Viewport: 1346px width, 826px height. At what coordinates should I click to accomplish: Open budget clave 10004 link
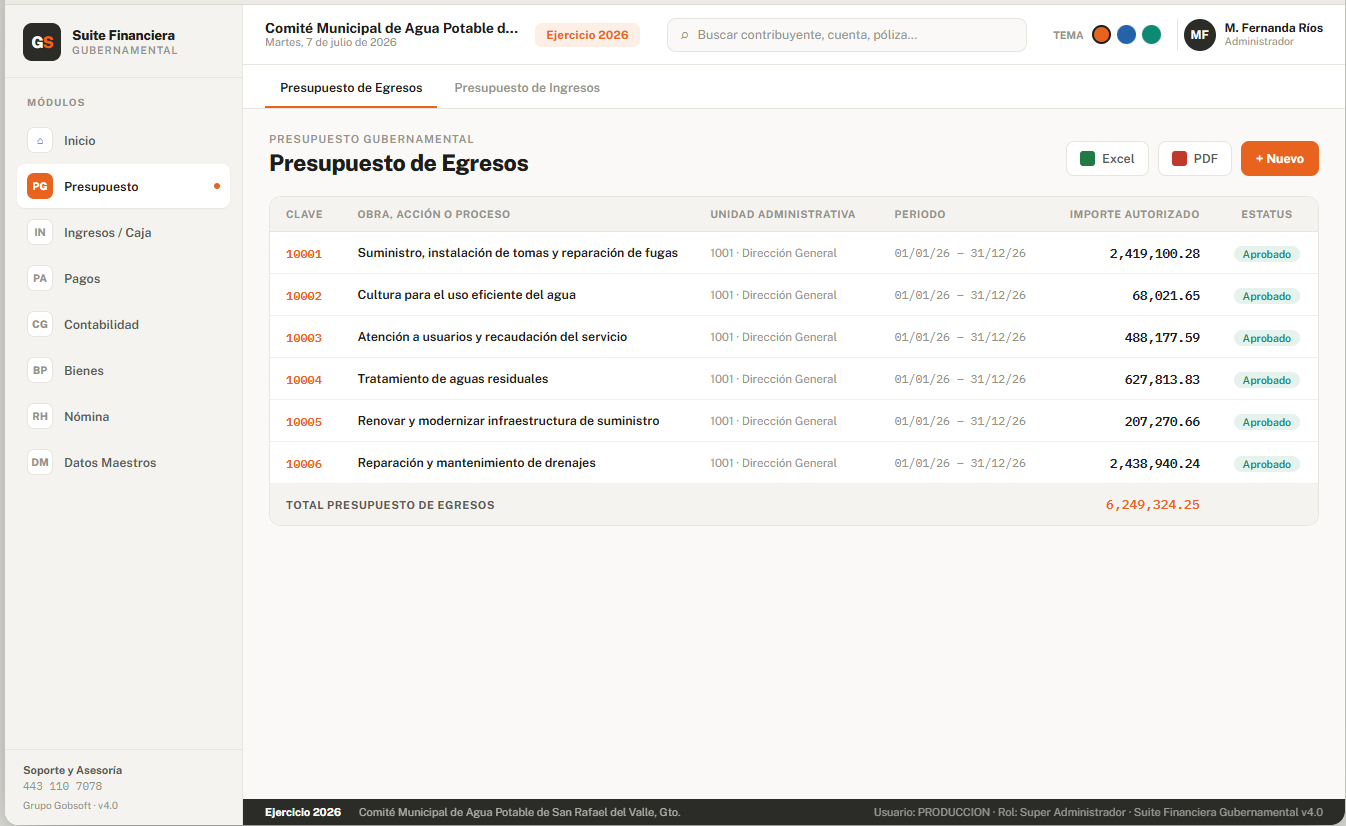(304, 380)
